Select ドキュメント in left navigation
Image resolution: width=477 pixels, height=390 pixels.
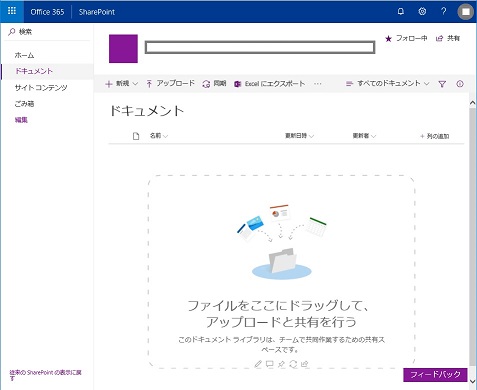(x=47, y=71)
